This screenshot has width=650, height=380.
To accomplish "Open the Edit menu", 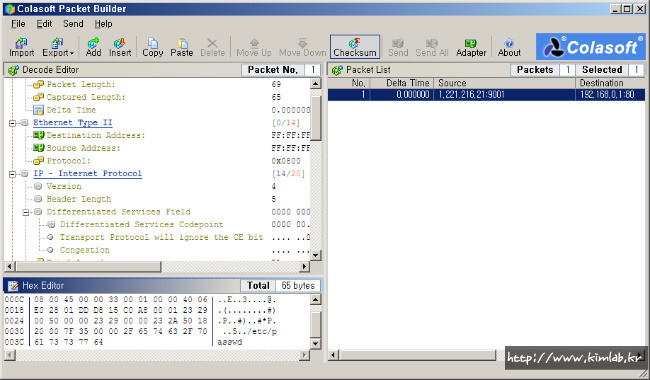I will (44, 24).
